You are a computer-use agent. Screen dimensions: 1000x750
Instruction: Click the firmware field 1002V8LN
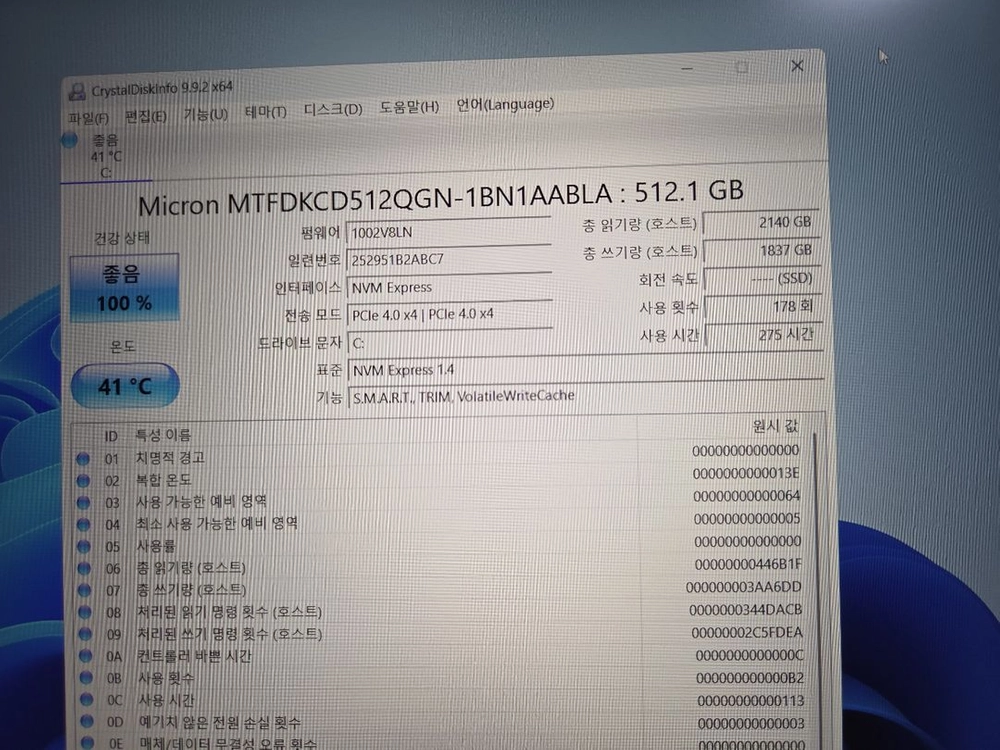click(x=448, y=231)
